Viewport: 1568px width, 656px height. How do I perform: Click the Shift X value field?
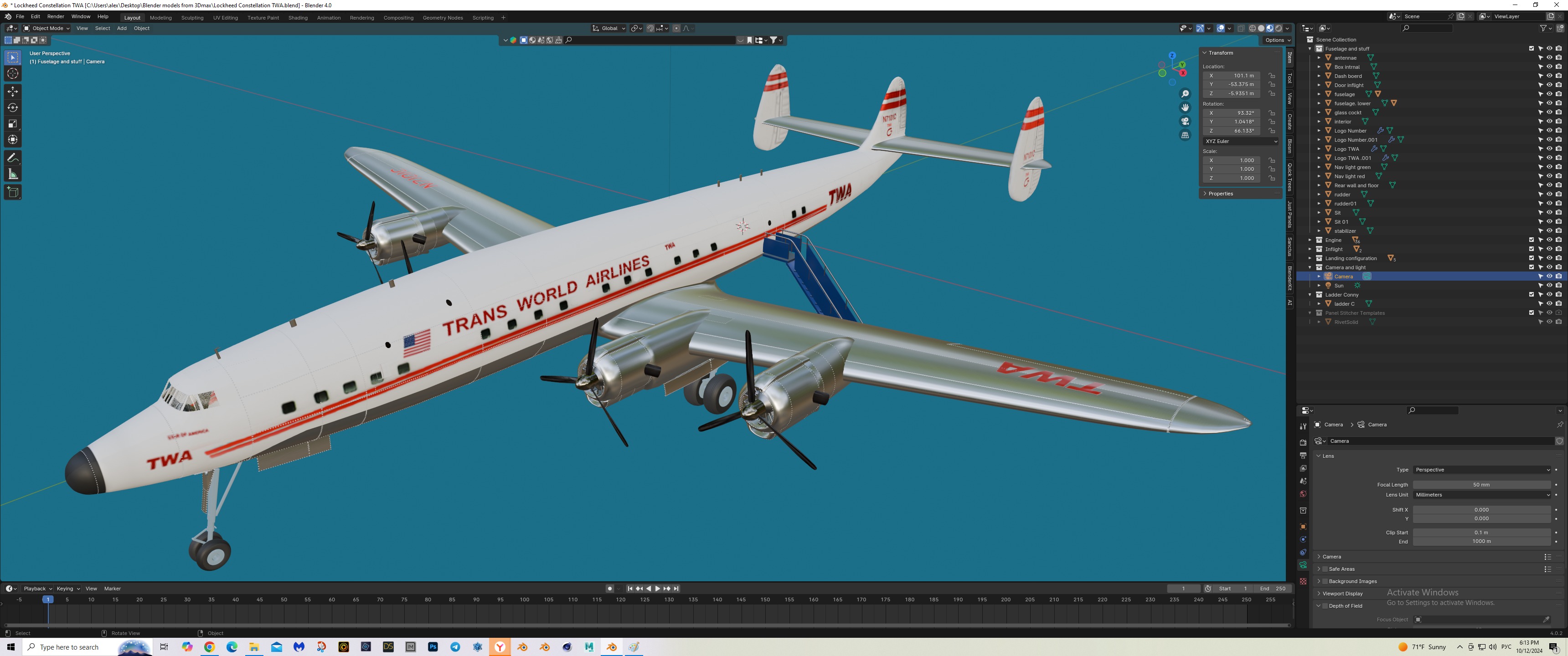[1481, 510]
